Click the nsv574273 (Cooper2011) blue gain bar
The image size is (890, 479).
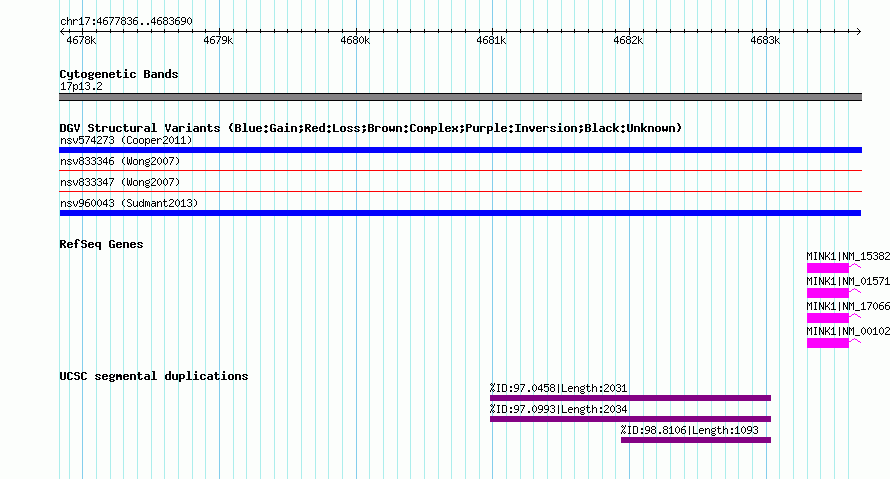460,150
